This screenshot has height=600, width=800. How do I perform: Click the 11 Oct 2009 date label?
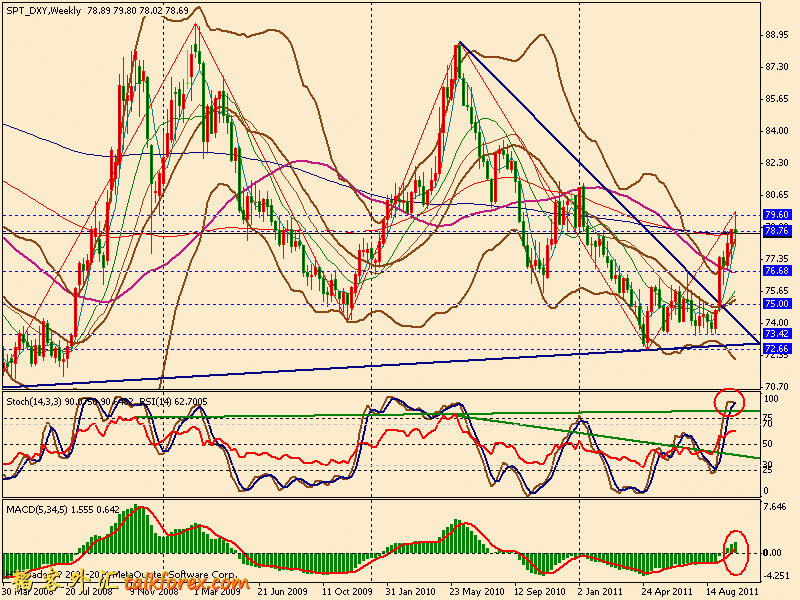click(x=347, y=591)
